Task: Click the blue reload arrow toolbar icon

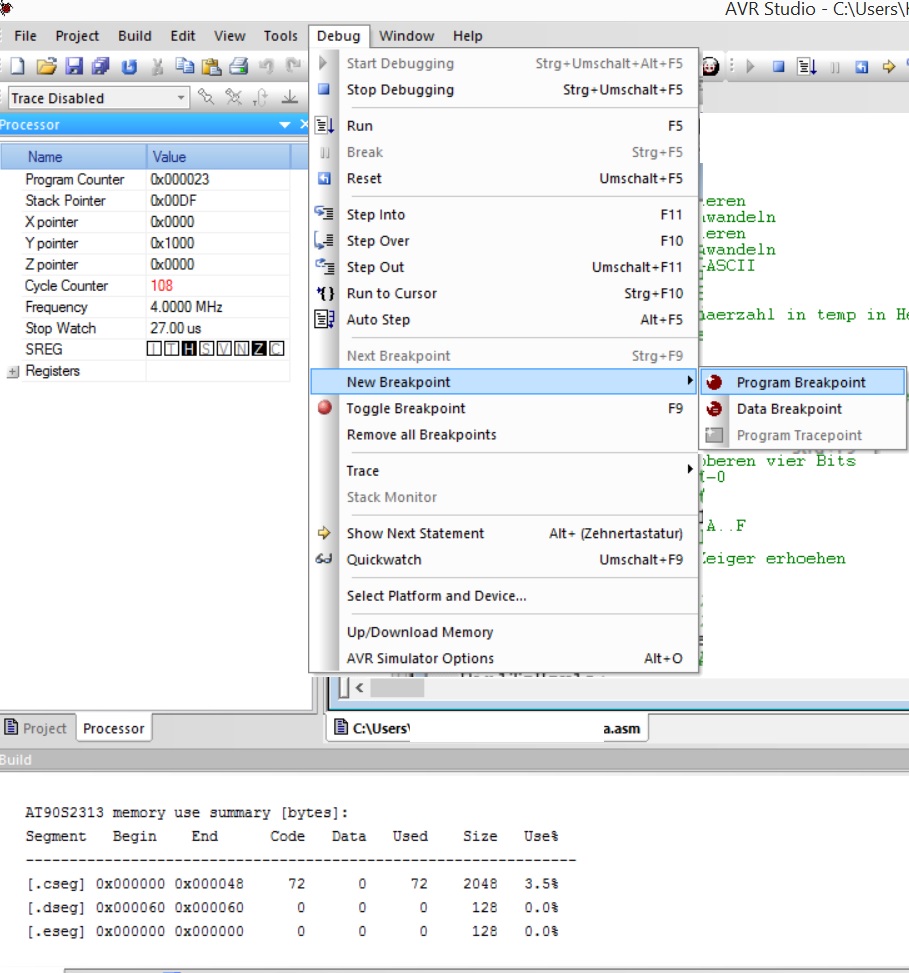Action: tap(129, 66)
